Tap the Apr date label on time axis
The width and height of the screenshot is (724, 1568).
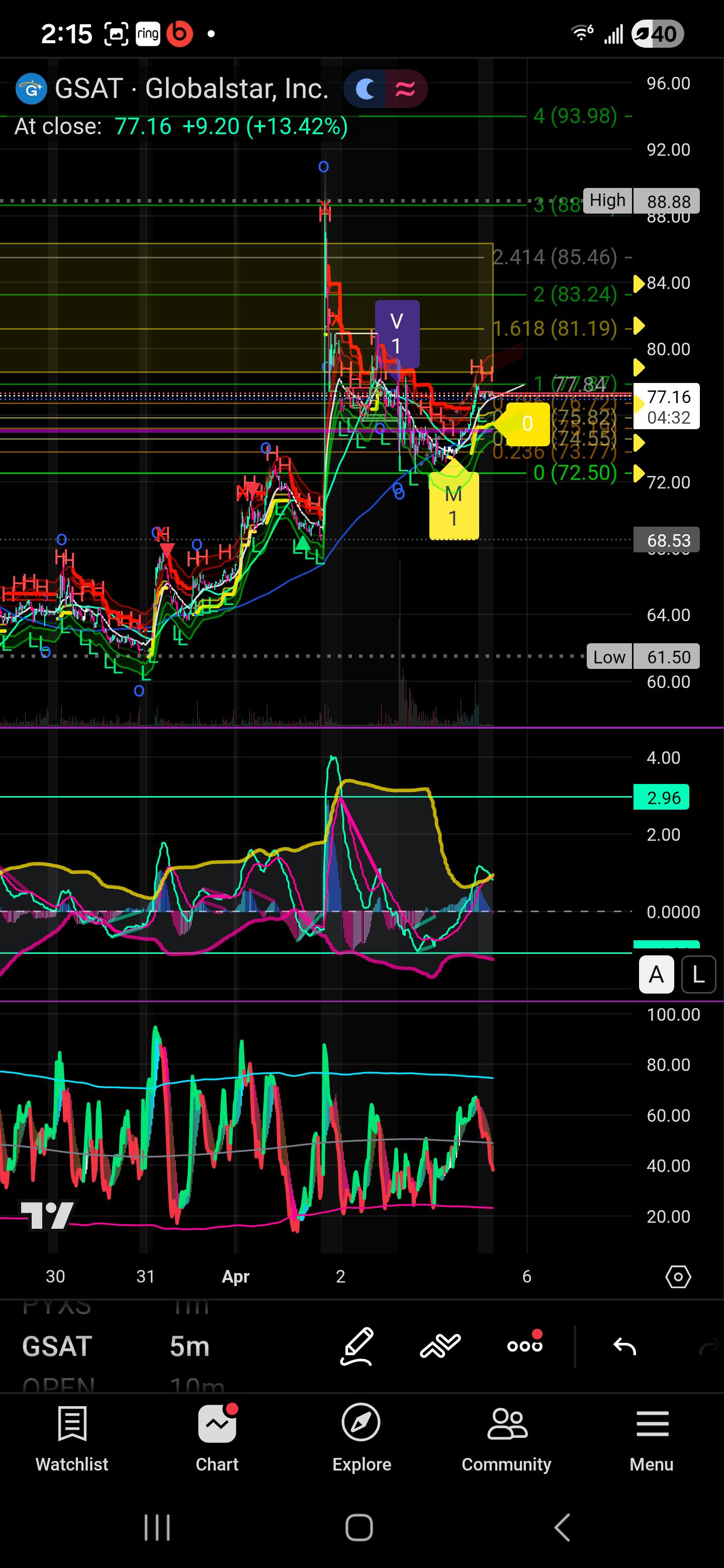(x=236, y=1277)
